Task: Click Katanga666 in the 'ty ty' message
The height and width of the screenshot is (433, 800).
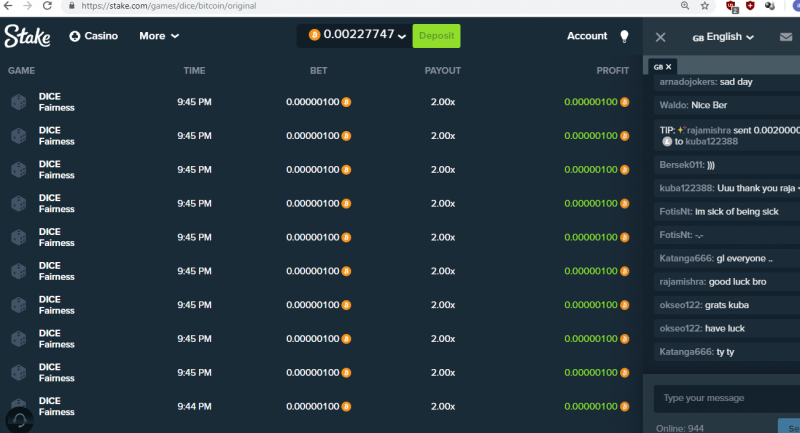Action: coord(686,352)
